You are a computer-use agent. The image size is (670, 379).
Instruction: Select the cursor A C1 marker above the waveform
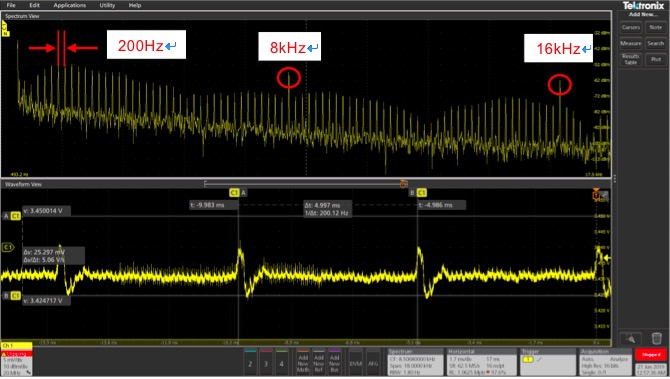[238, 193]
